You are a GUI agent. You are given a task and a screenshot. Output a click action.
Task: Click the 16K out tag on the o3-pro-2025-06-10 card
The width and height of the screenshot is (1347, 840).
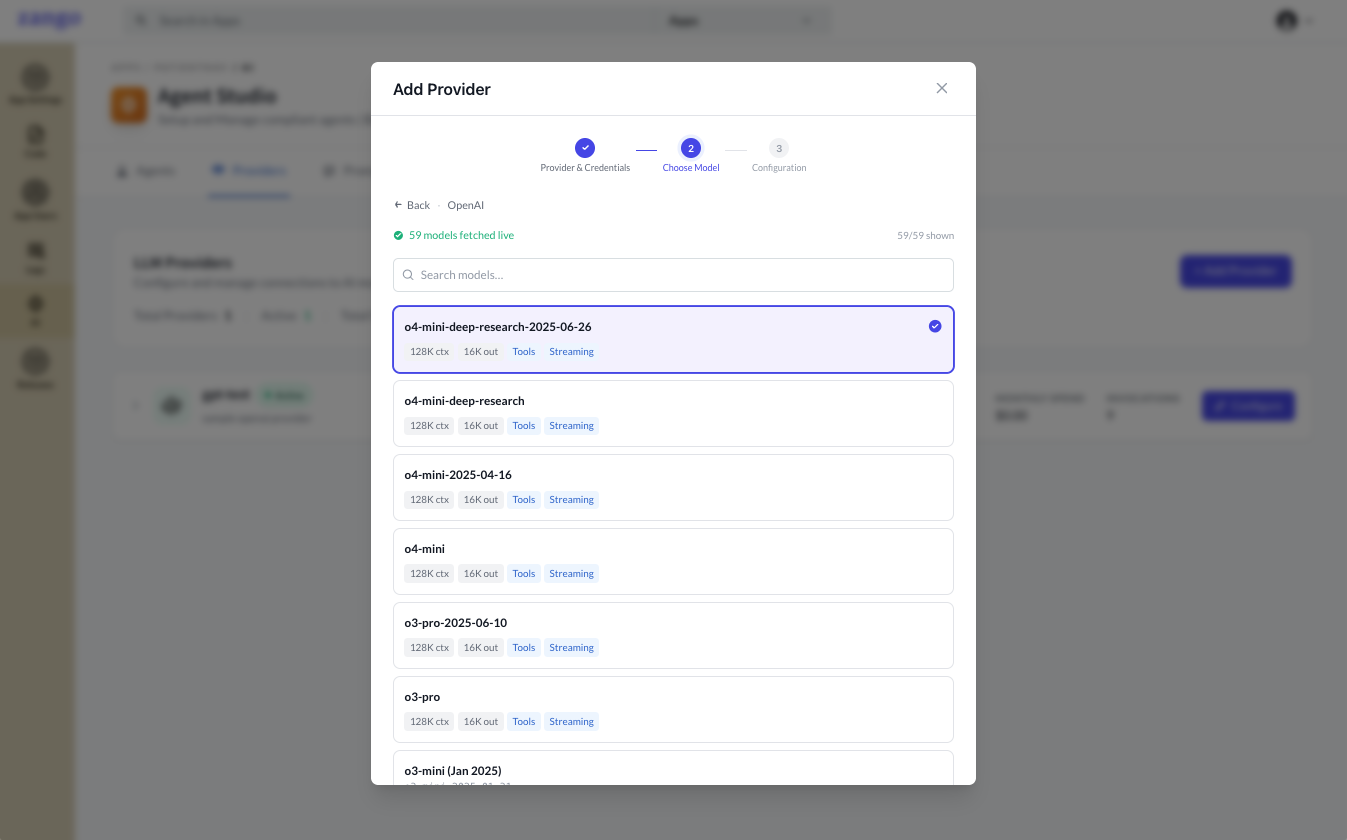coord(480,648)
